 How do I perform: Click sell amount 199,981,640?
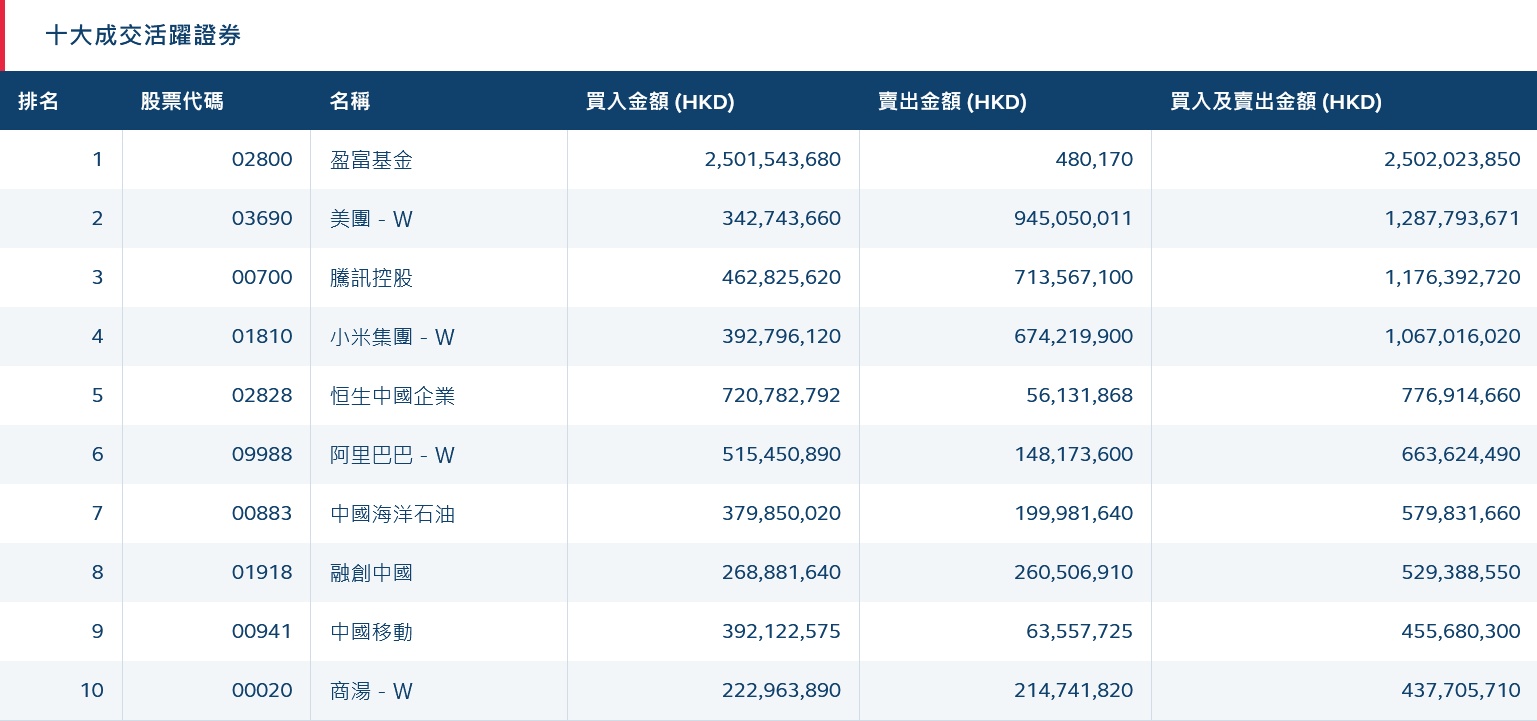click(1074, 514)
